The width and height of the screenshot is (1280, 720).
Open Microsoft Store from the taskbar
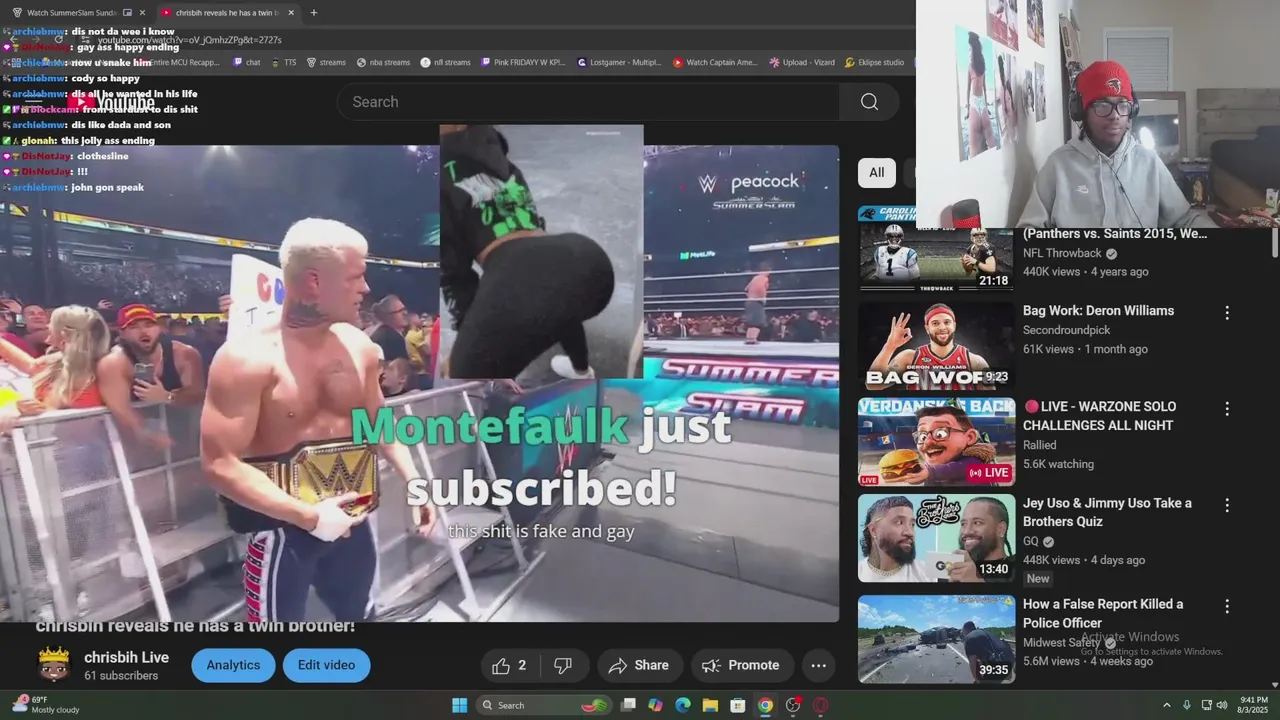tap(737, 705)
